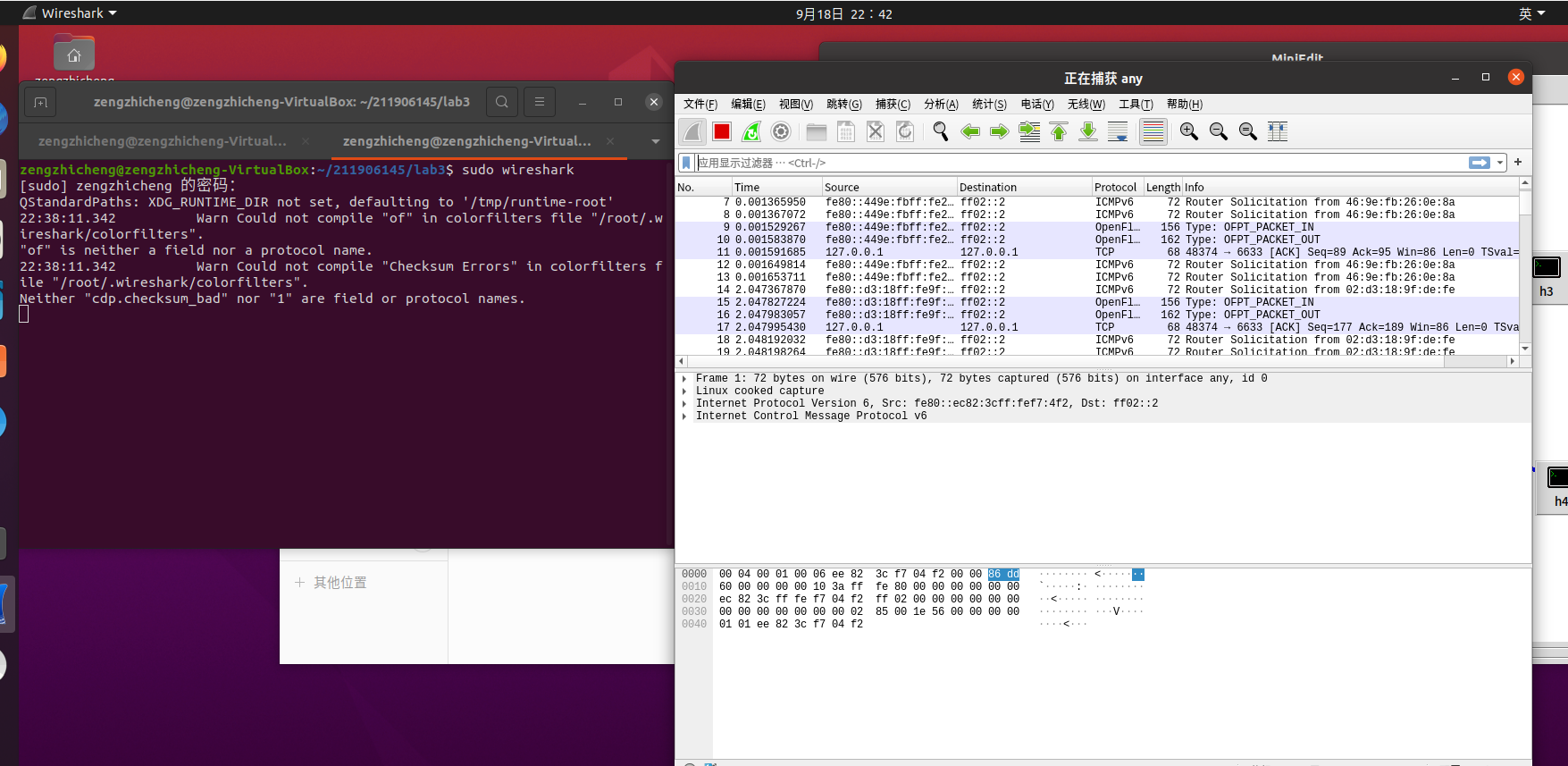
Task: Sort packets by the Length column
Action: (1163, 187)
